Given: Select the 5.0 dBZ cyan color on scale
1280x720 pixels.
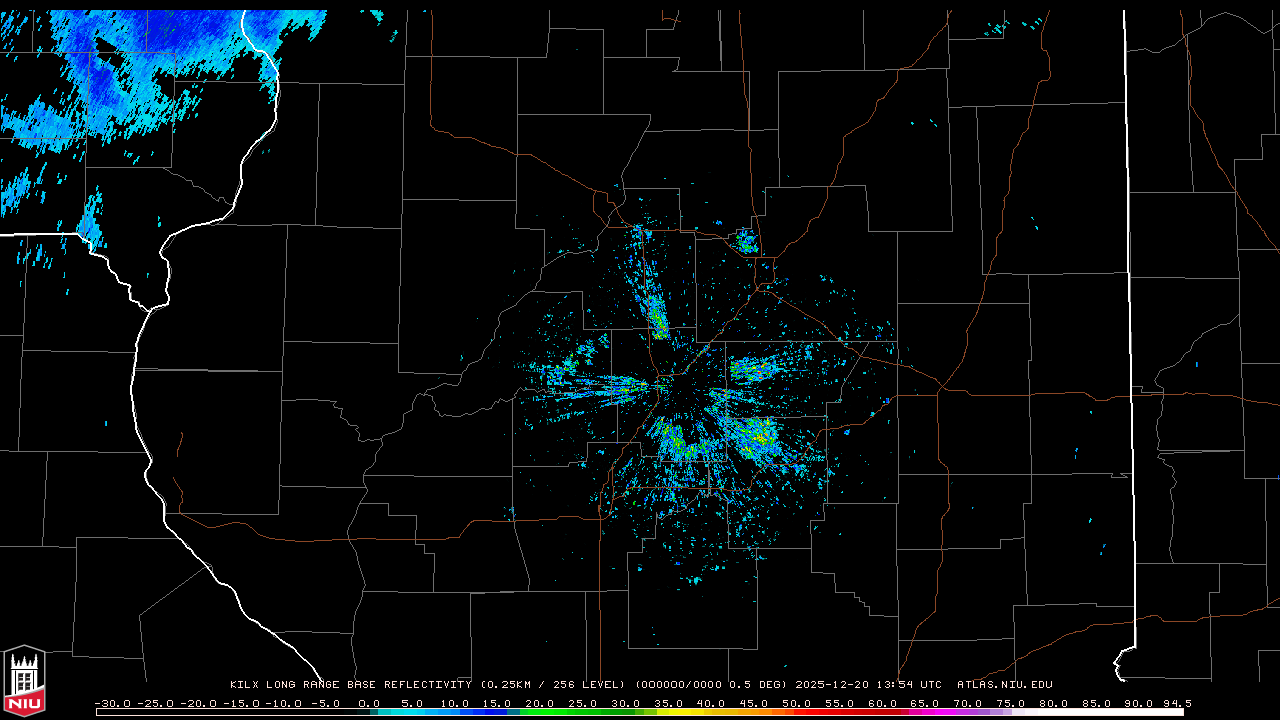Looking at the screenshot, I should tap(411, 712).
